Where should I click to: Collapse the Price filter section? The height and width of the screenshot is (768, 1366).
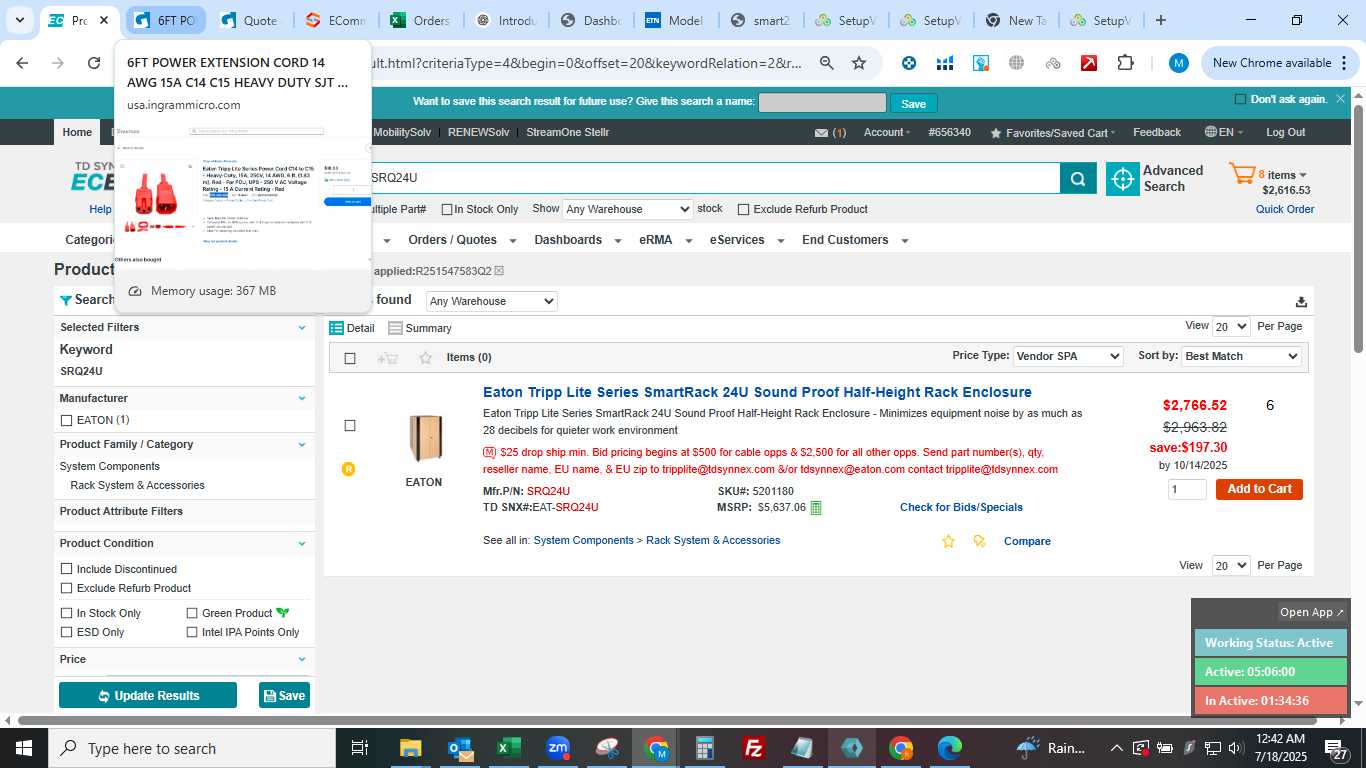coord(302,660)
